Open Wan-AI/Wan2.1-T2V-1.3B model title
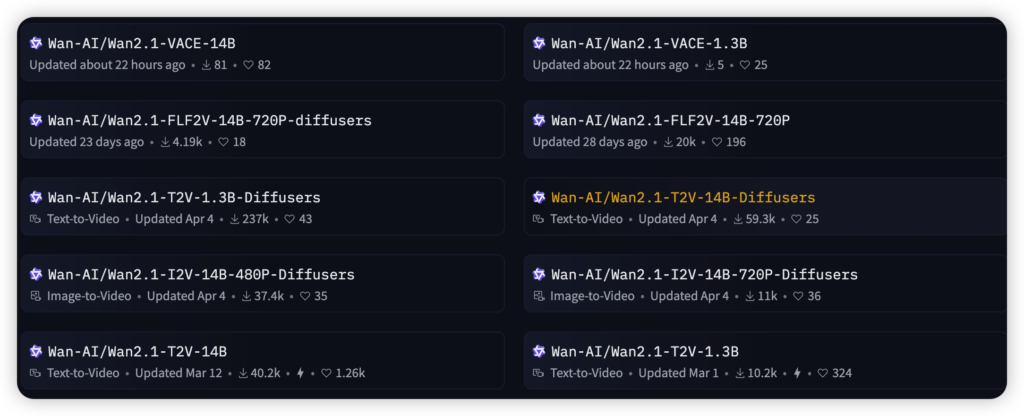This screenshot has height=416, width=1024. point(645,352)
